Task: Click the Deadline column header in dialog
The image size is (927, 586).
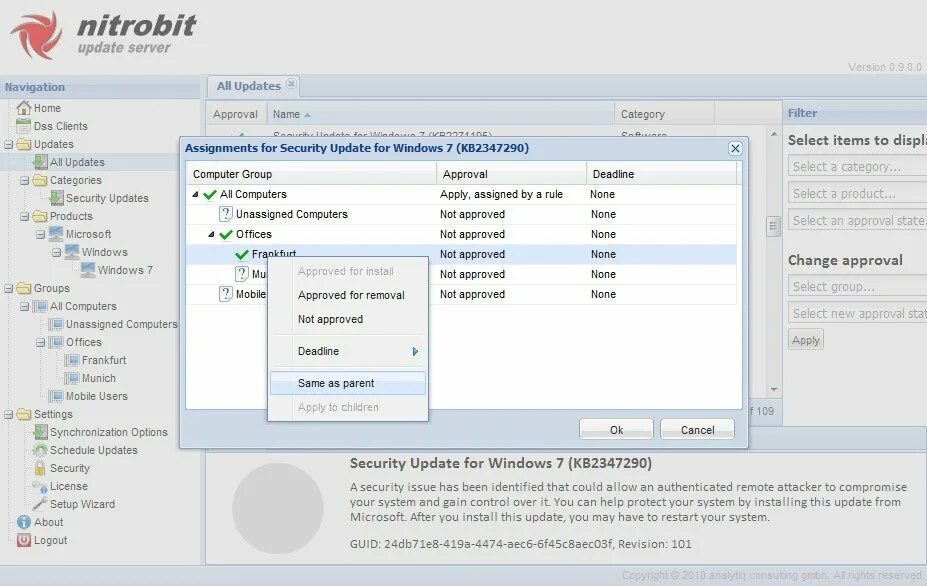Action: click(661, 174)
